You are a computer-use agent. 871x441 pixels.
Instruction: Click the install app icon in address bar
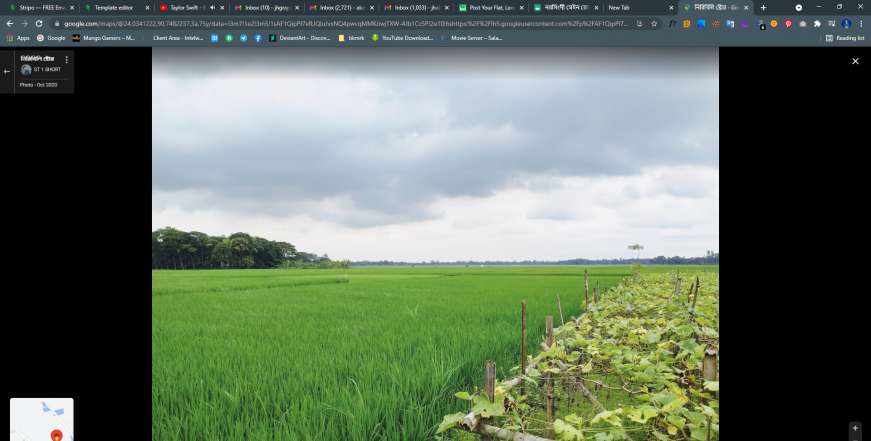click(x=639, y=24)
